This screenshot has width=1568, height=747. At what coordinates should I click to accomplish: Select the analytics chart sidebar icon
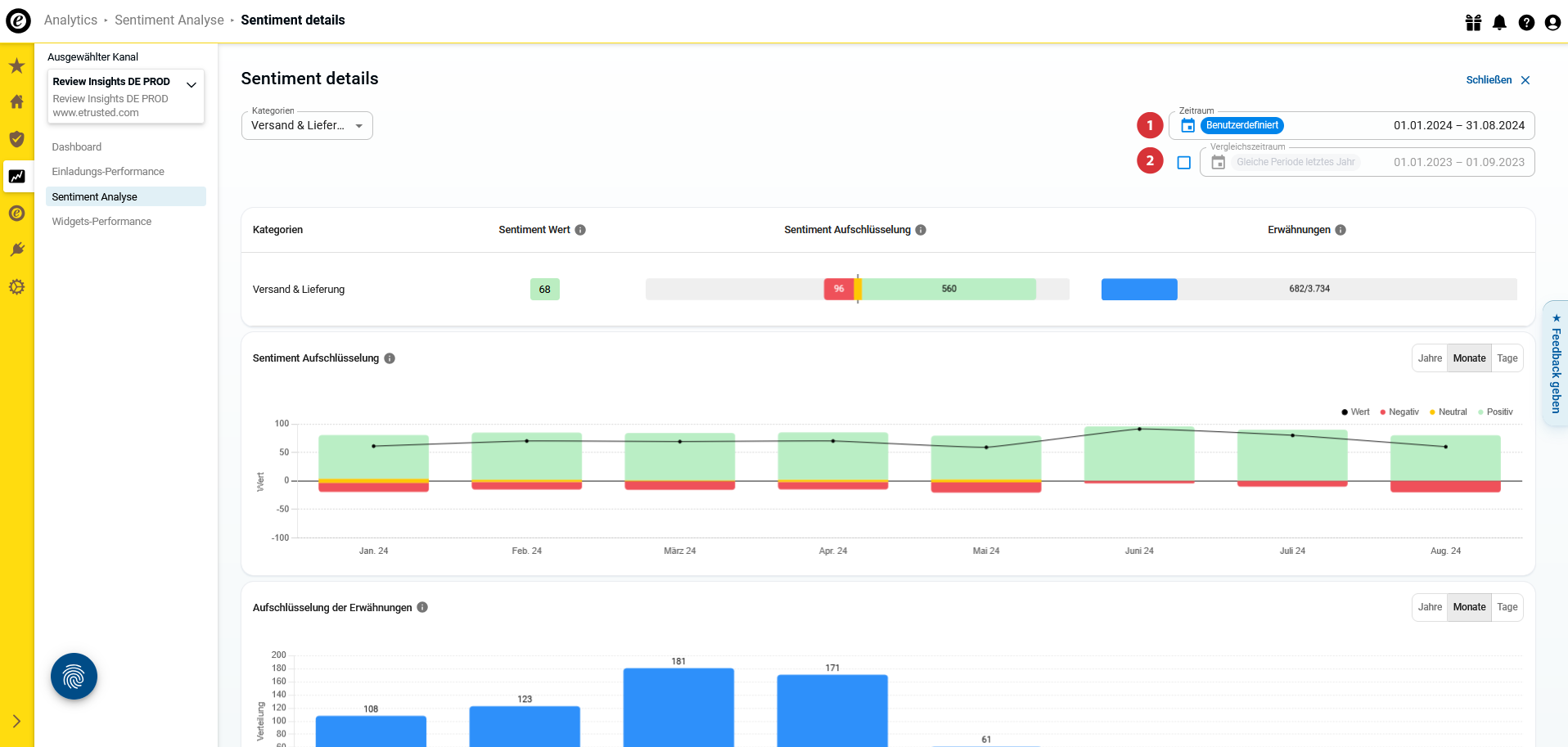(x=16, y=176)
